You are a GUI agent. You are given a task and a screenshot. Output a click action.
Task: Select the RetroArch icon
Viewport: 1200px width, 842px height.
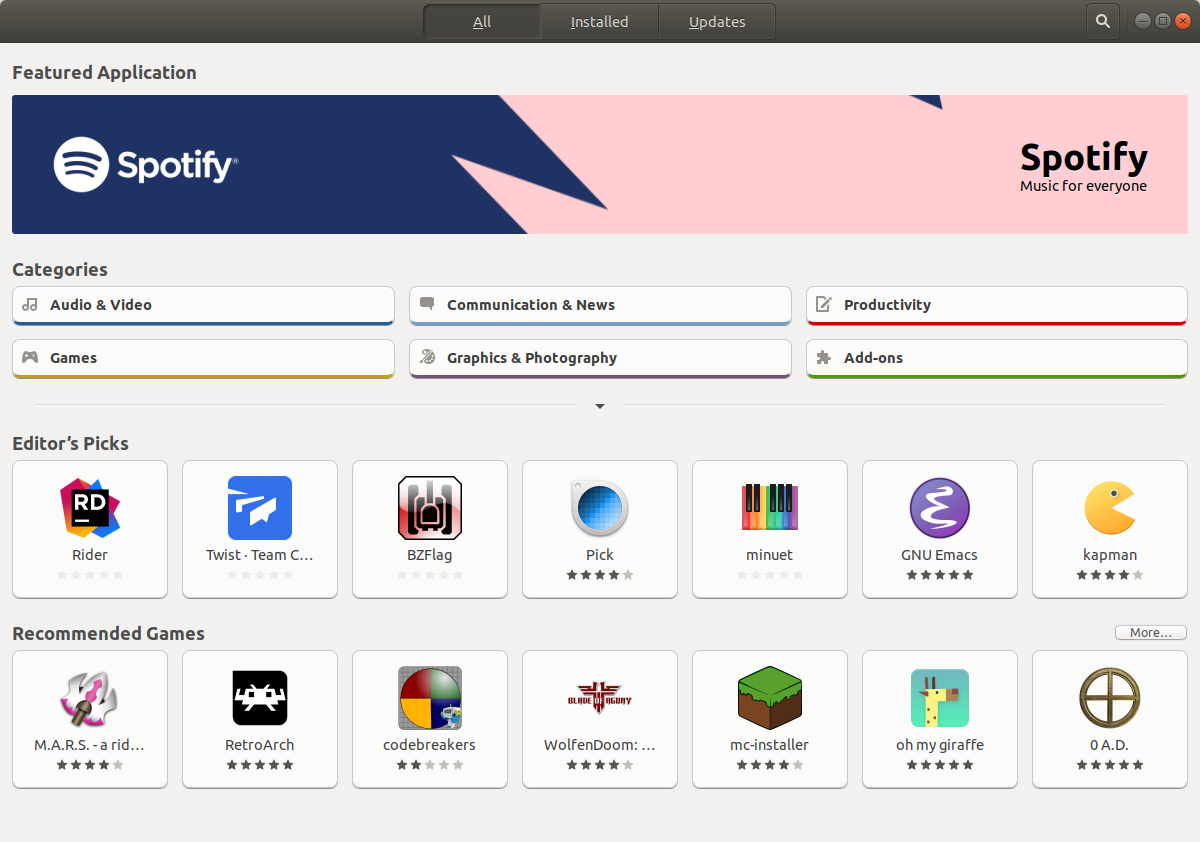tap(260, 698)
